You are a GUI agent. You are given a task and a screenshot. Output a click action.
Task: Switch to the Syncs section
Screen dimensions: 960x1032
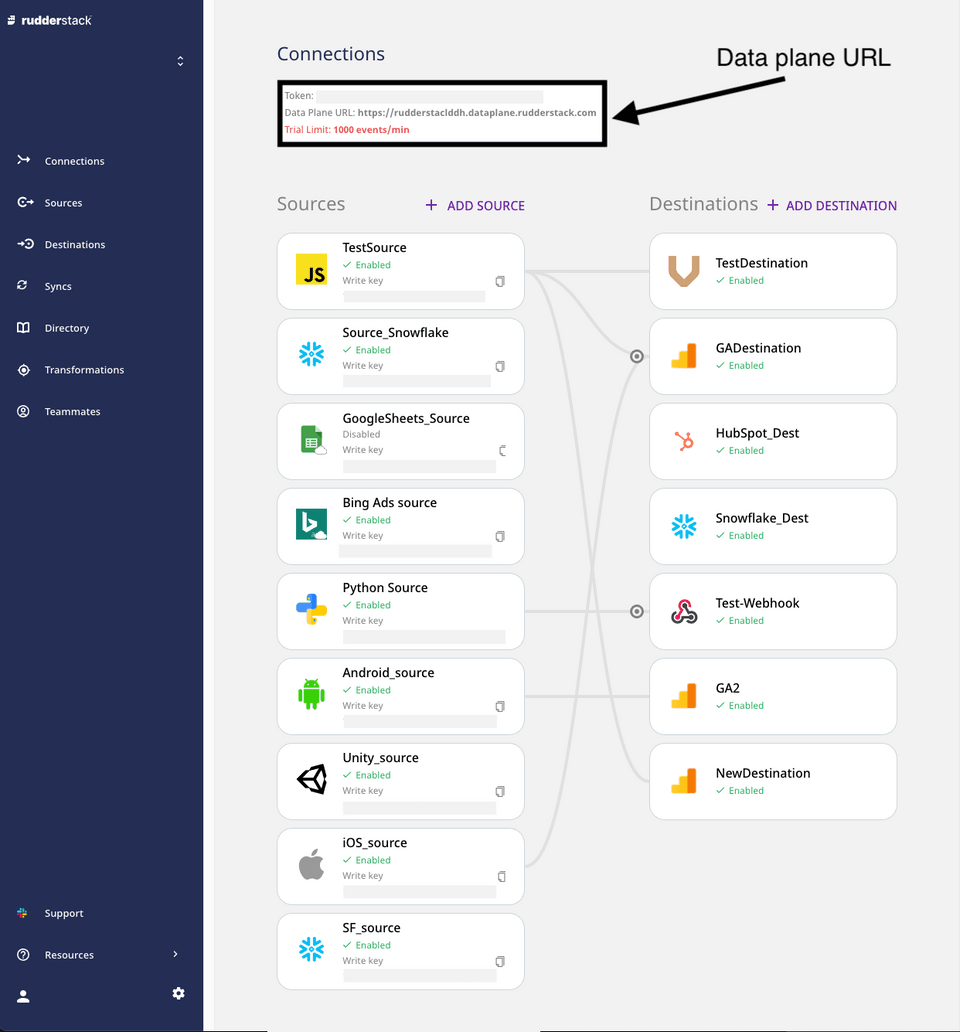click(59, 286)
